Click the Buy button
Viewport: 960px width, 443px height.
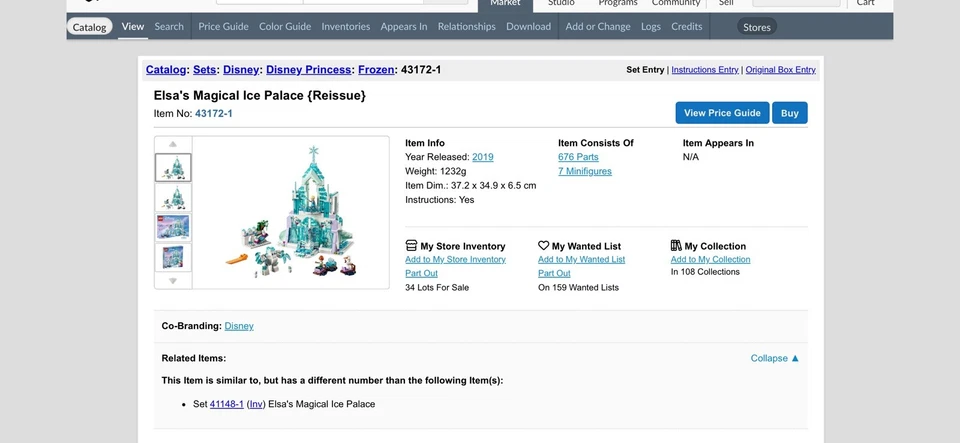coord(790,113)
